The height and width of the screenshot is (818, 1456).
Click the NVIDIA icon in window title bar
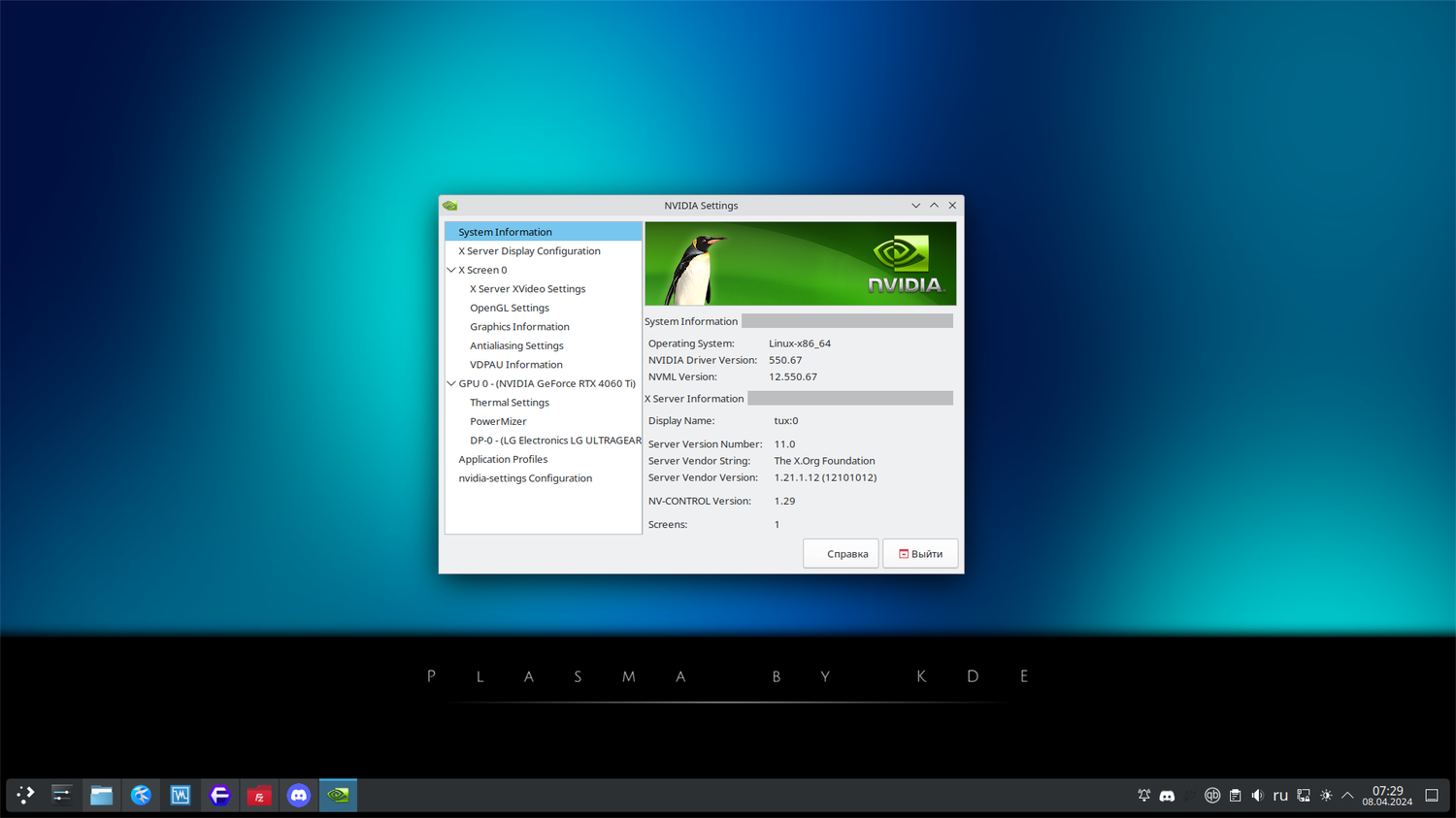[449, 206]
